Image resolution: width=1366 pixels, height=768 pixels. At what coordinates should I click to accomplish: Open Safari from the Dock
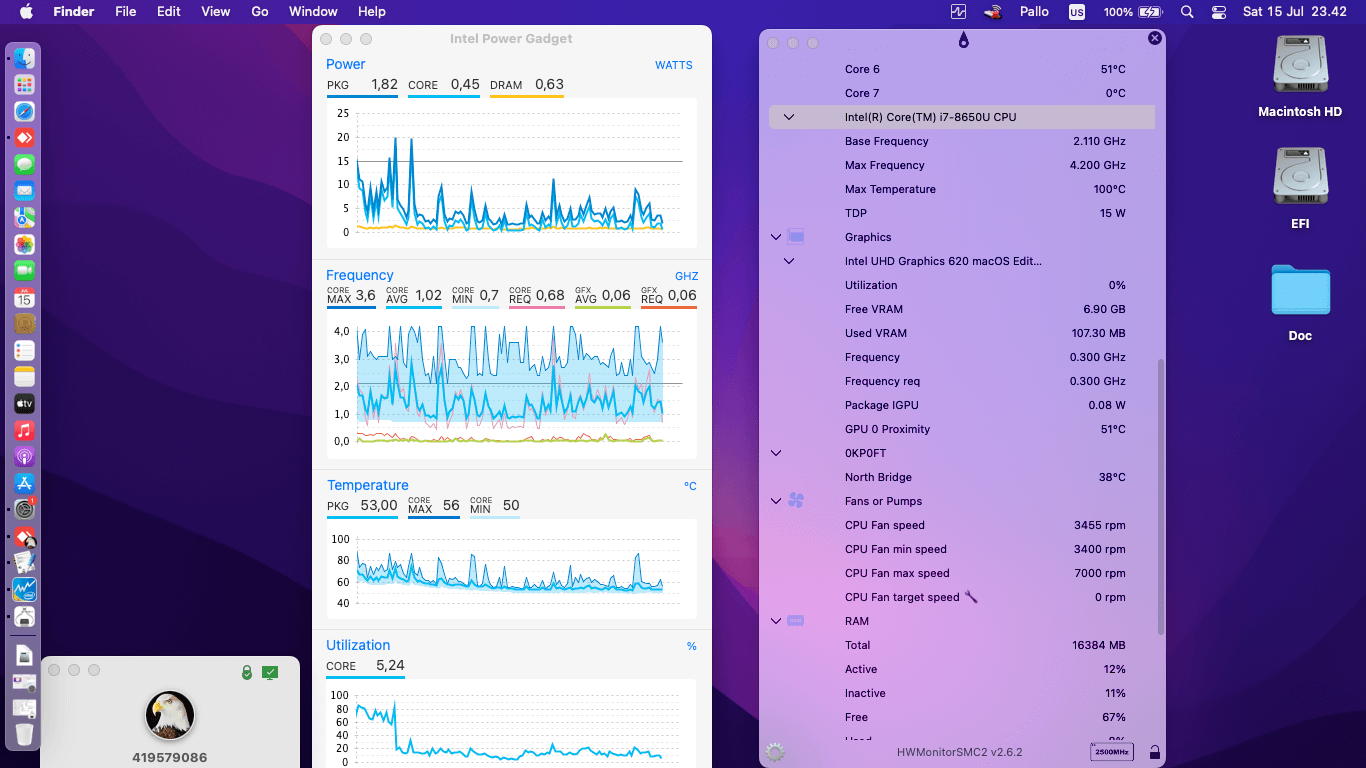(x=24, y=112)
